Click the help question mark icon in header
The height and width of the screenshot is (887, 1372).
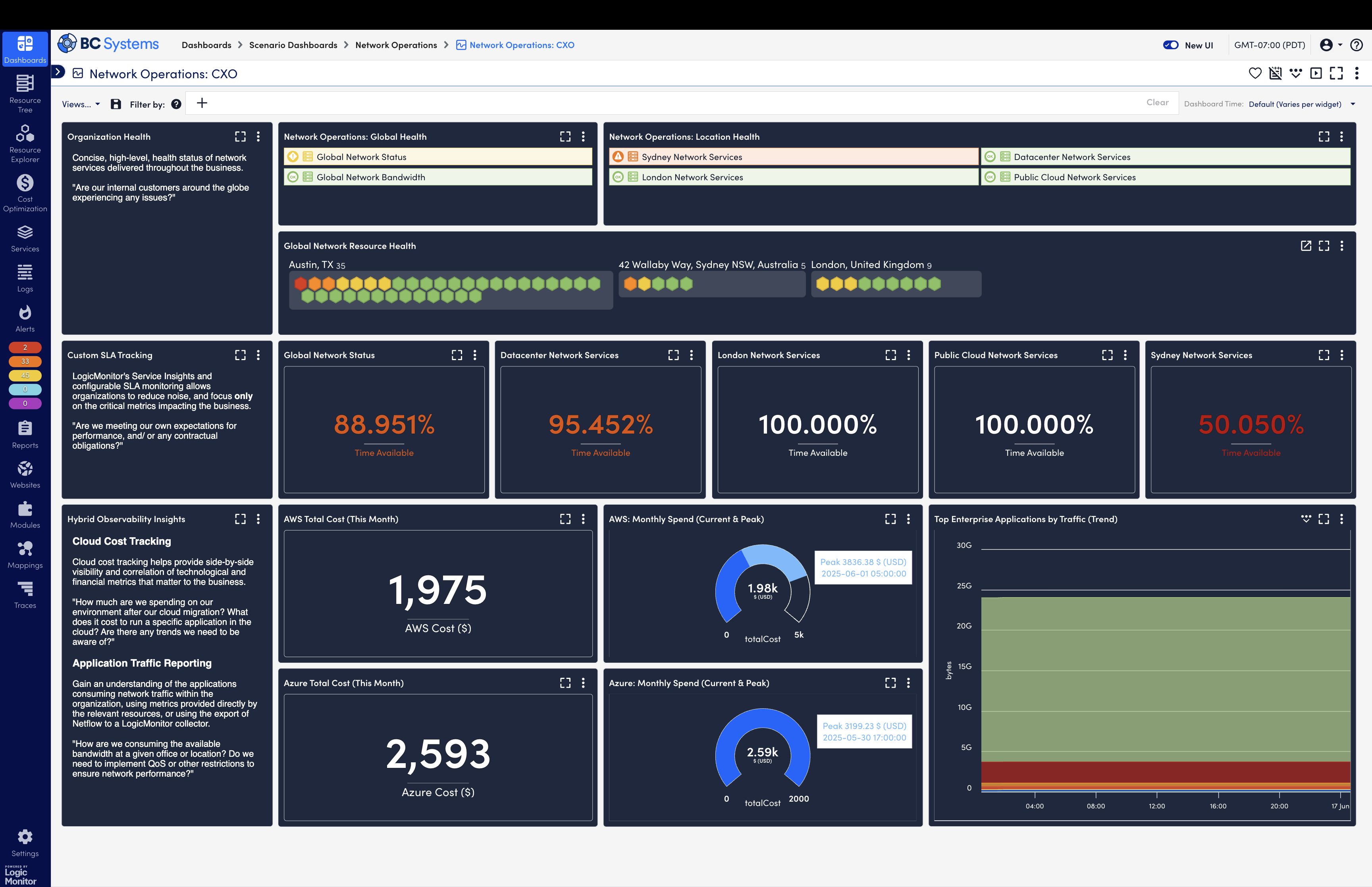[1357, 45]
